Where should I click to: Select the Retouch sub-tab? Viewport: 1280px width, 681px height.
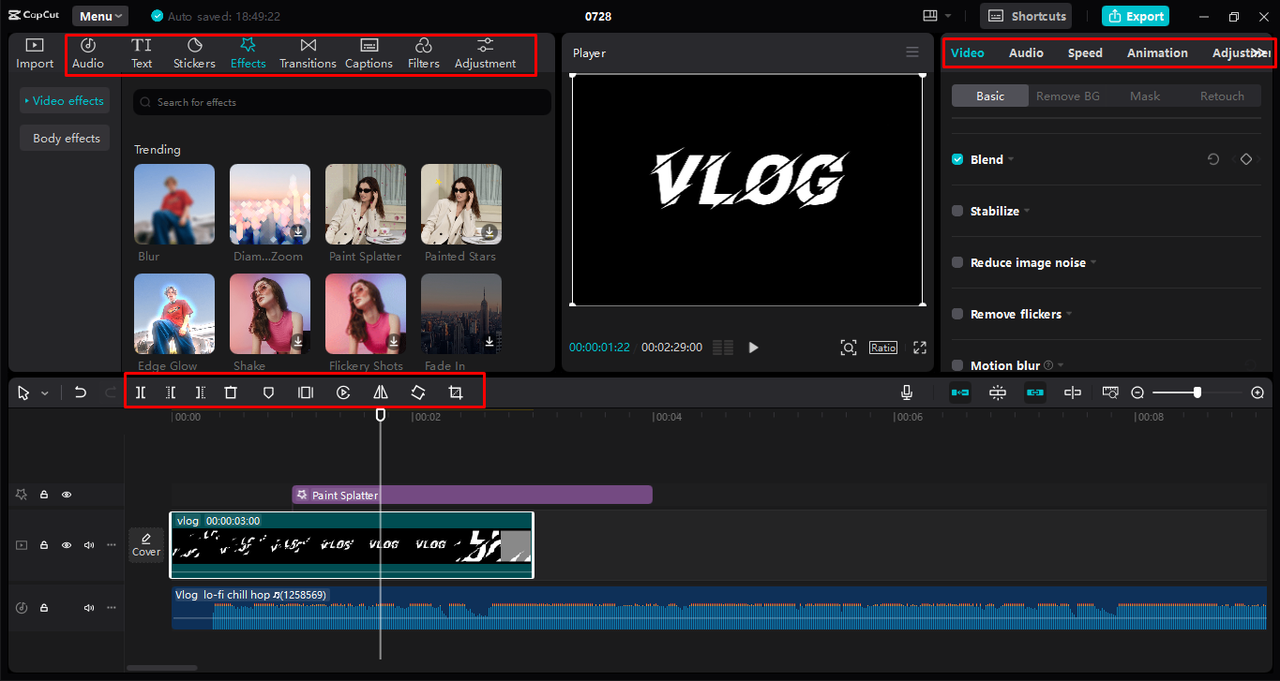point(1222,96)
